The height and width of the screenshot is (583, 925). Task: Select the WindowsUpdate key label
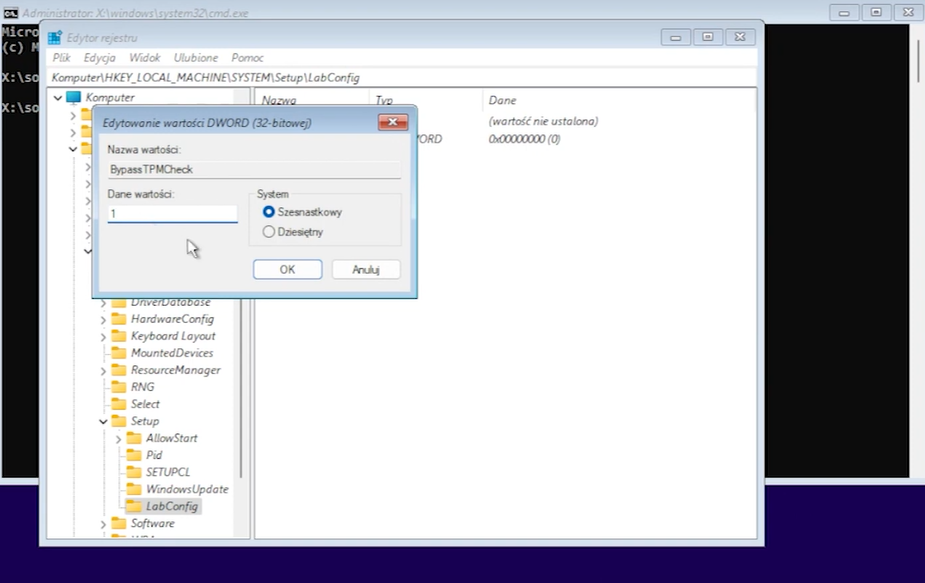coord(187,489)
